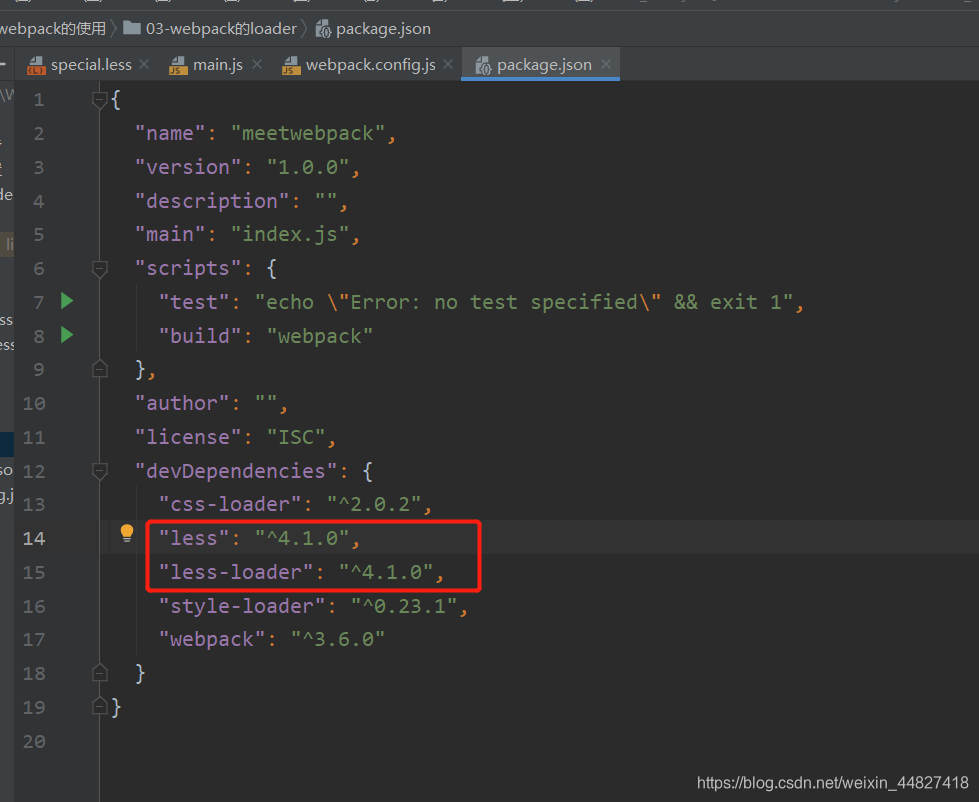Close the webpack.config.js tab
979x802 pixels.
point(448,64)
